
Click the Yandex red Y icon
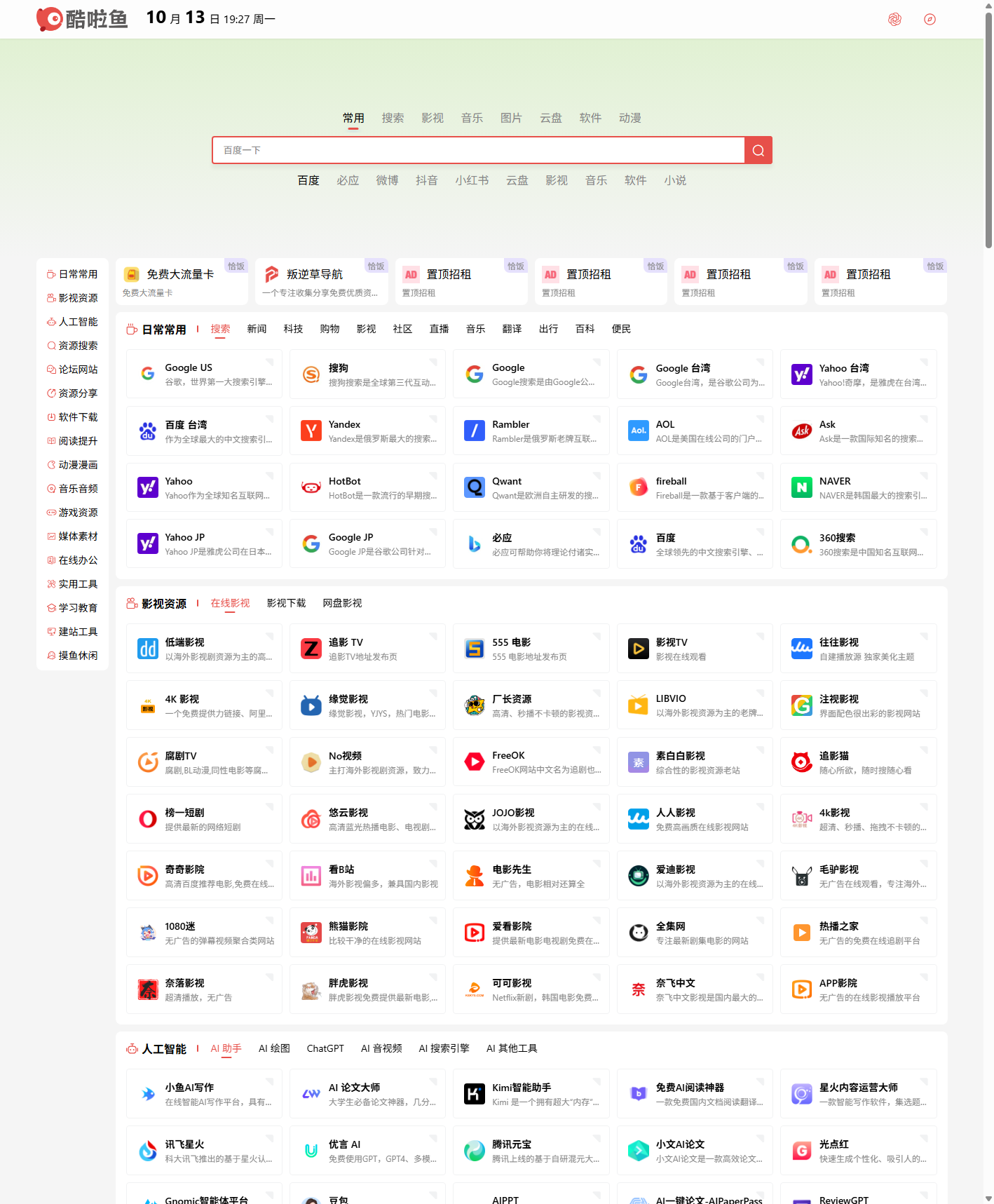pyautogui.click(x=311, y=431)
